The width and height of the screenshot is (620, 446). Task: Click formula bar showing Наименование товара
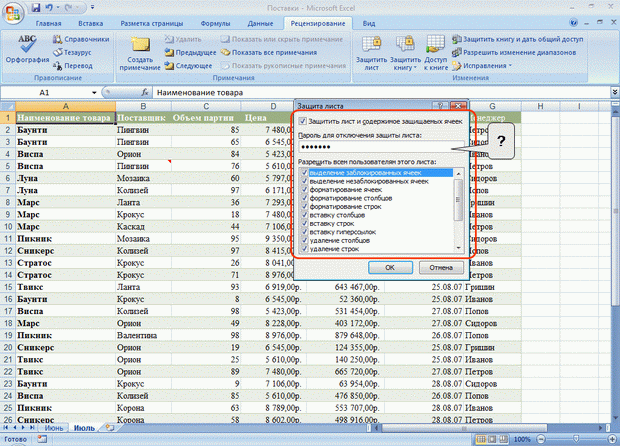pyautogui.click(x=381, y=93)
